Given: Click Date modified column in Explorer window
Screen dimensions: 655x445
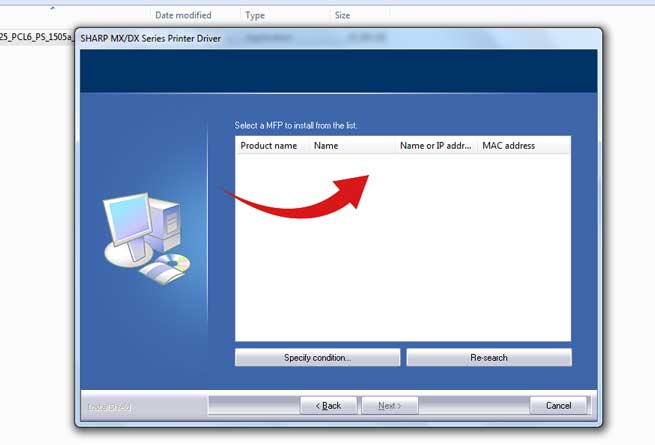Looking at the screenshot, I should point(183,15).
